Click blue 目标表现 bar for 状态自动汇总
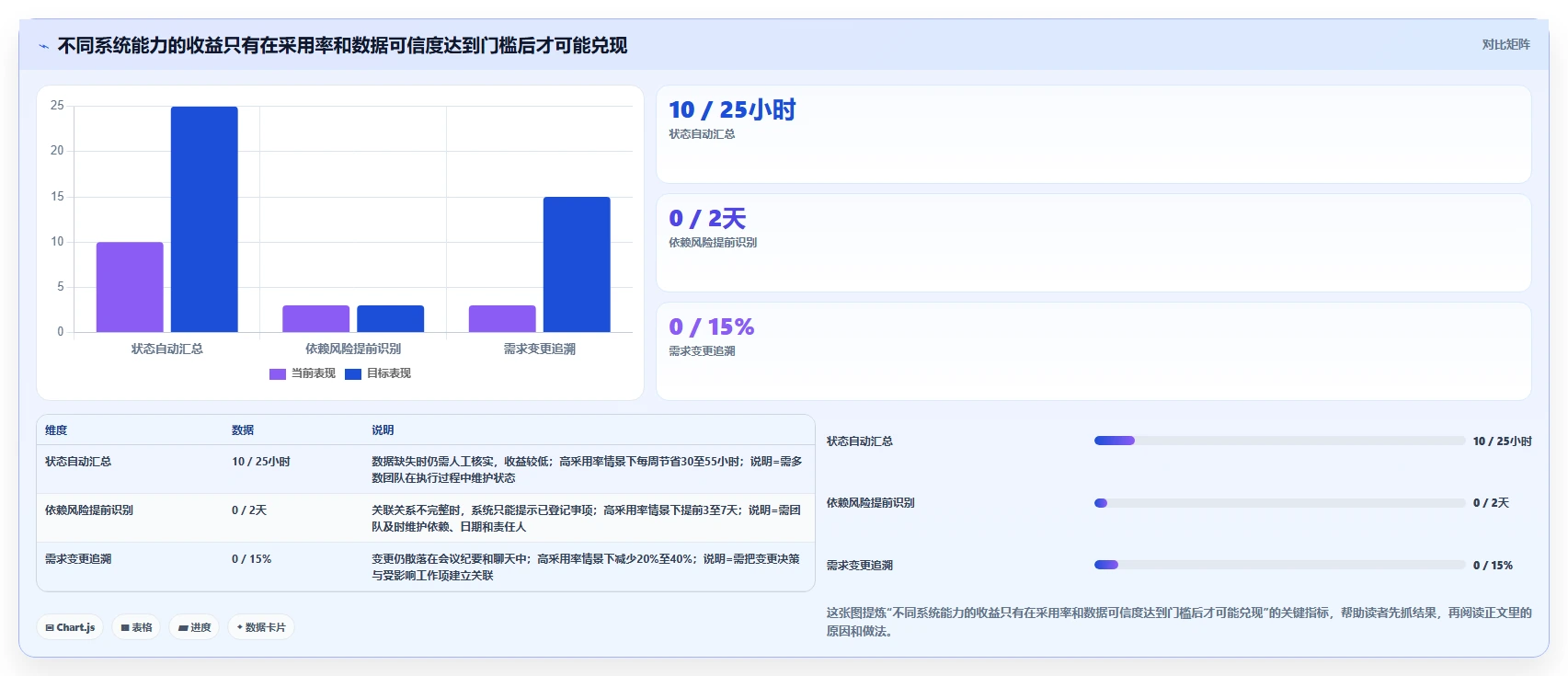The height and width of the screenshot is (676, 1568). pyautogui.click(x=204, y=219)
